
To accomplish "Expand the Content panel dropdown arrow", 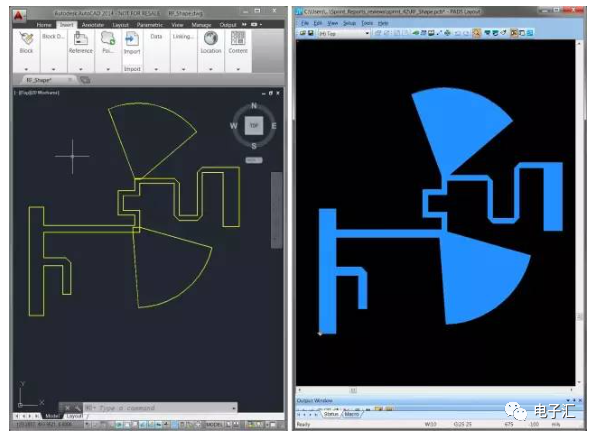I will pyautogui.click(x=238, y=69).
